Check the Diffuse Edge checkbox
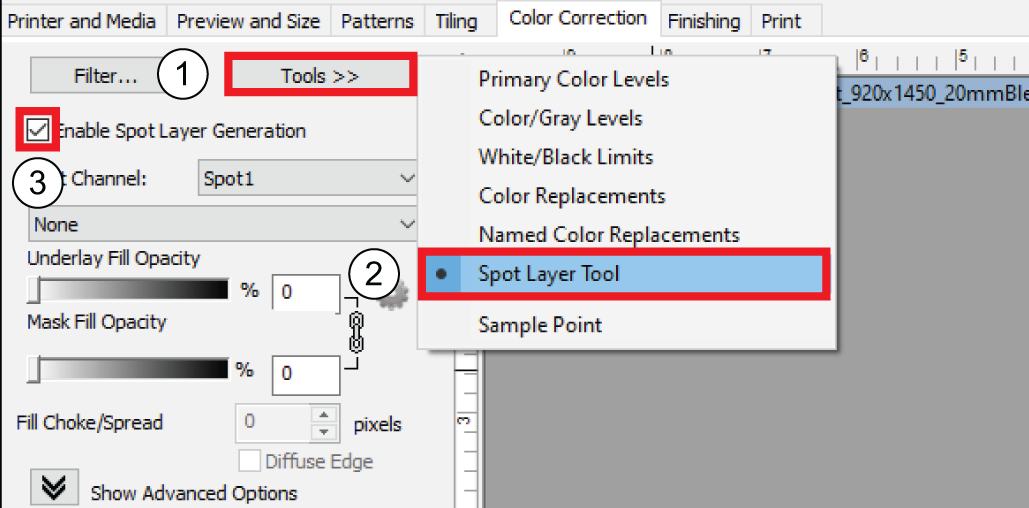 (x=249, y=461)
